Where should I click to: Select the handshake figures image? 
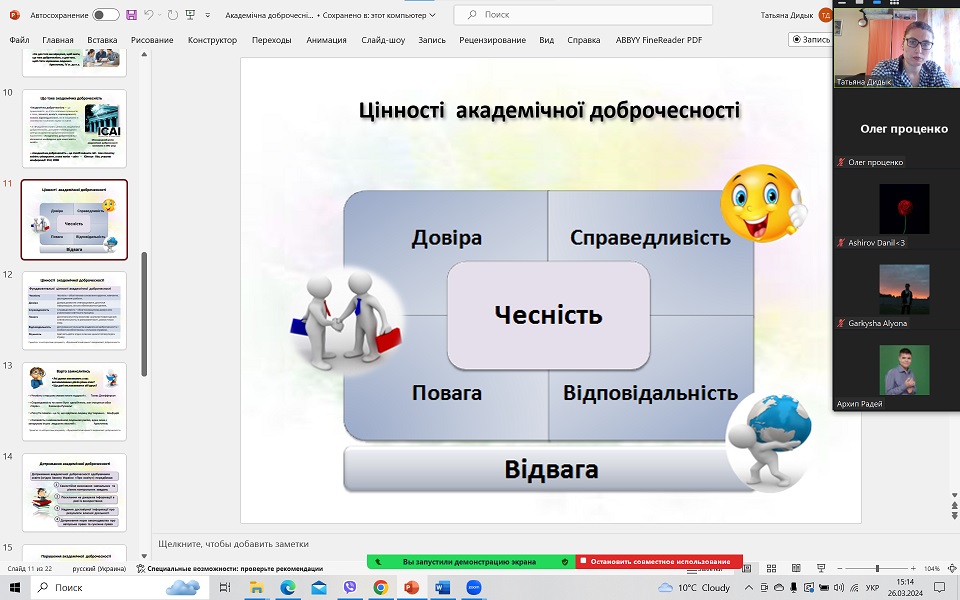(346, 321)
